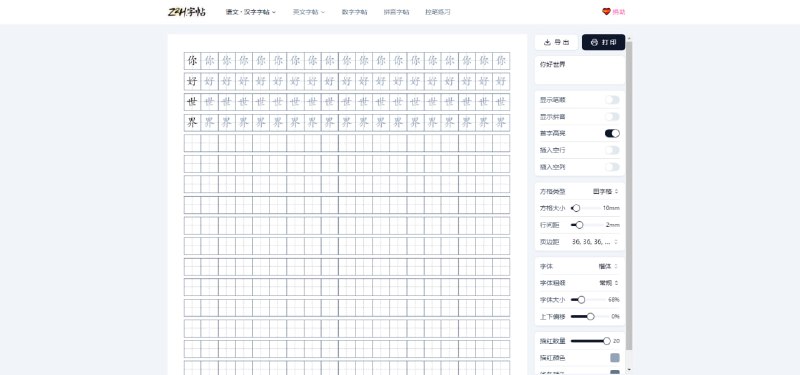Open the 字体粗细 dropdown showing 常规
The image size is (800, 375).
(x=609, y=283)
